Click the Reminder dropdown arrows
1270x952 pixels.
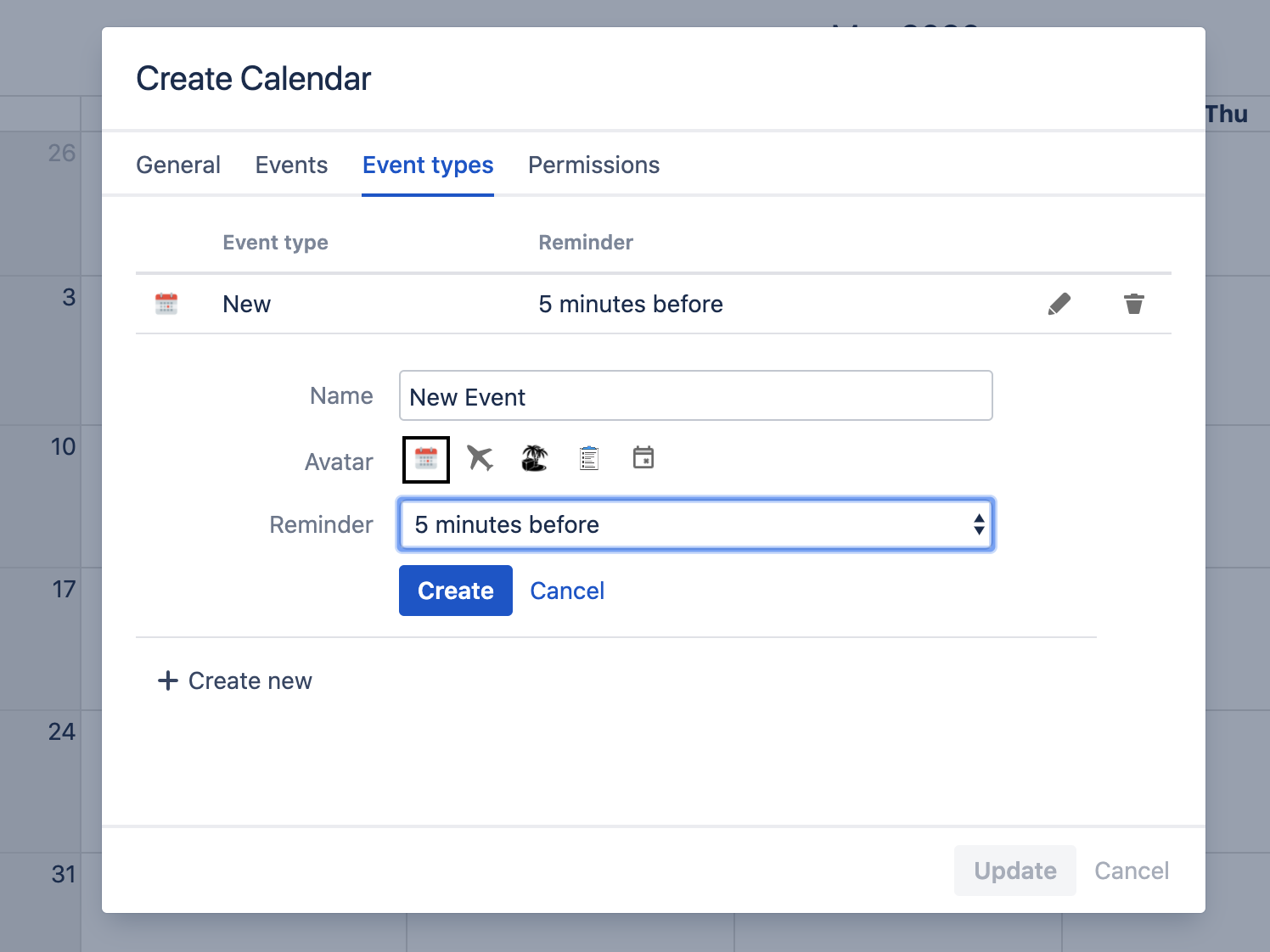(x=979, y=524)
